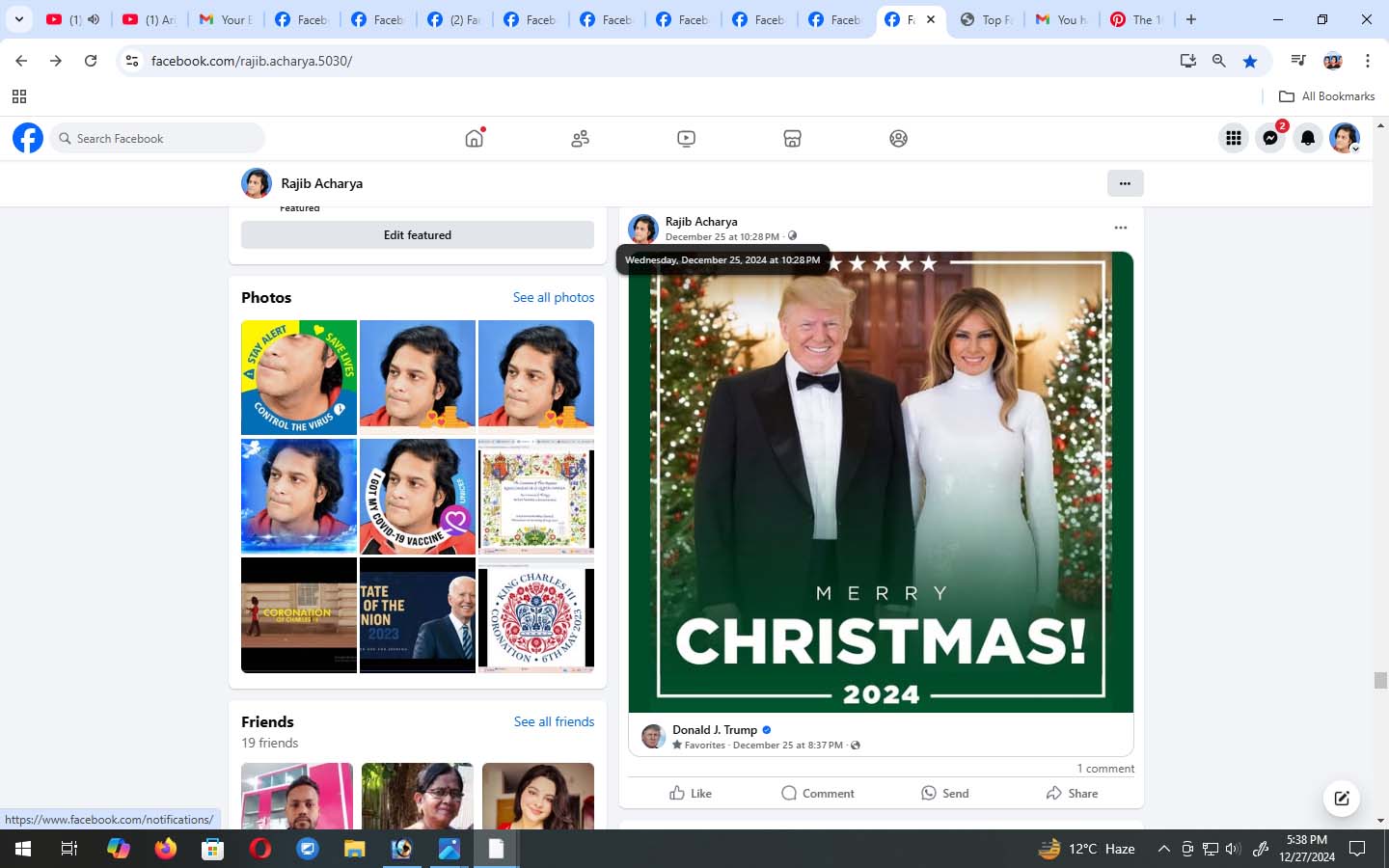Open Firefox from the taskbar
The height and width of the screenshot is (868, 1389).
pos(166,849)
